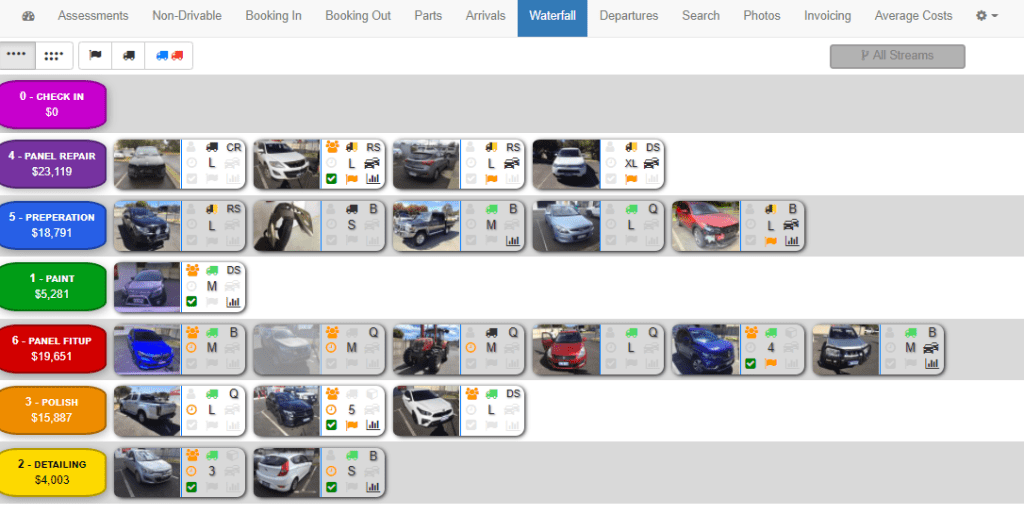Image resolution: width=1024 pixels, height=515 pixels.
Task: Select the 0 - Check In stage
Action: tap(52, 104)
